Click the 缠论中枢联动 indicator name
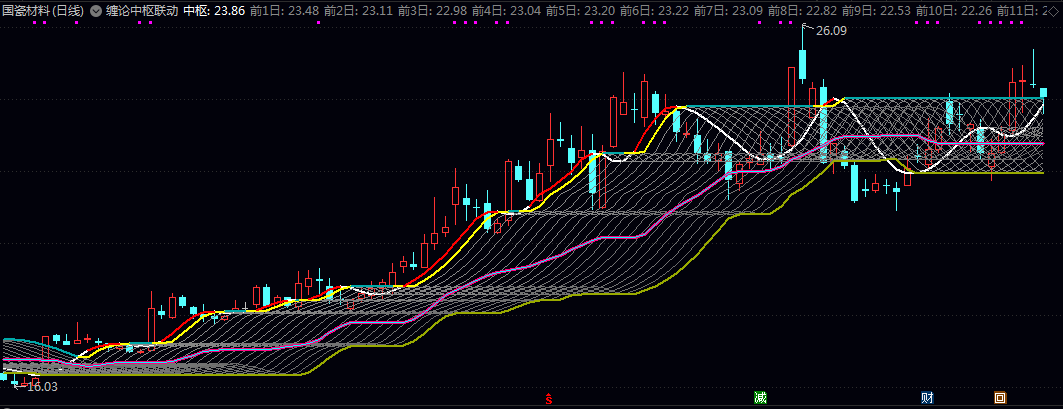This screenshot has height=409, width=1063. [142, 11]
